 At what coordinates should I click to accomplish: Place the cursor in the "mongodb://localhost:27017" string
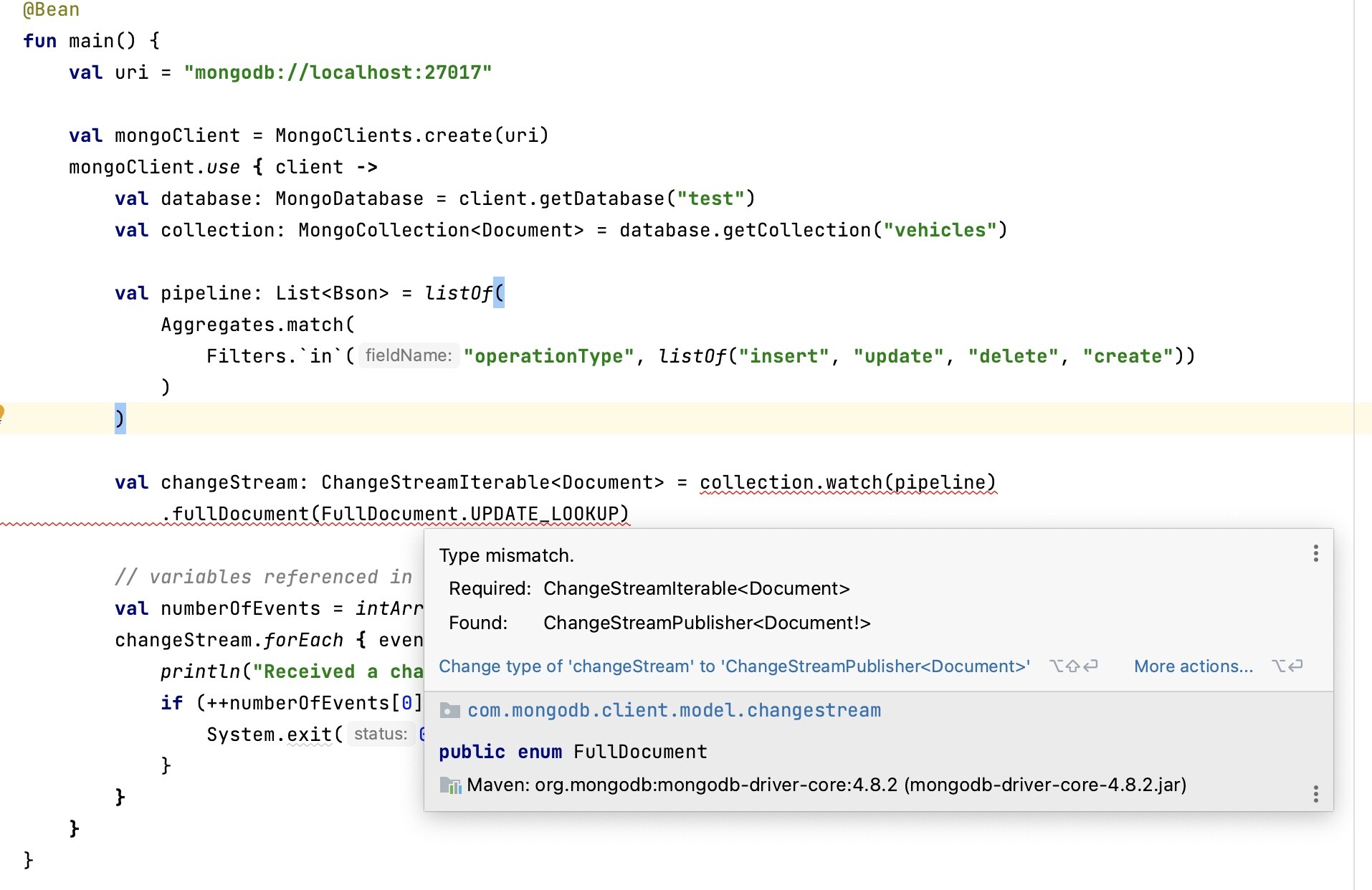coord(338,72)
